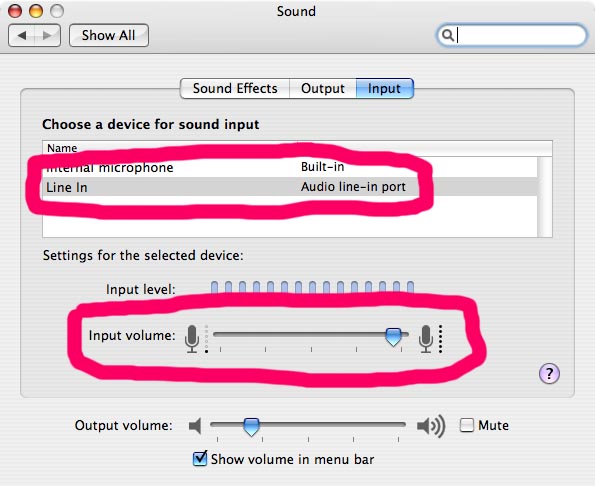Screen dimensions: 595x486
Task: Click the forward navigation arrow
Action: [x=47, y=36]
